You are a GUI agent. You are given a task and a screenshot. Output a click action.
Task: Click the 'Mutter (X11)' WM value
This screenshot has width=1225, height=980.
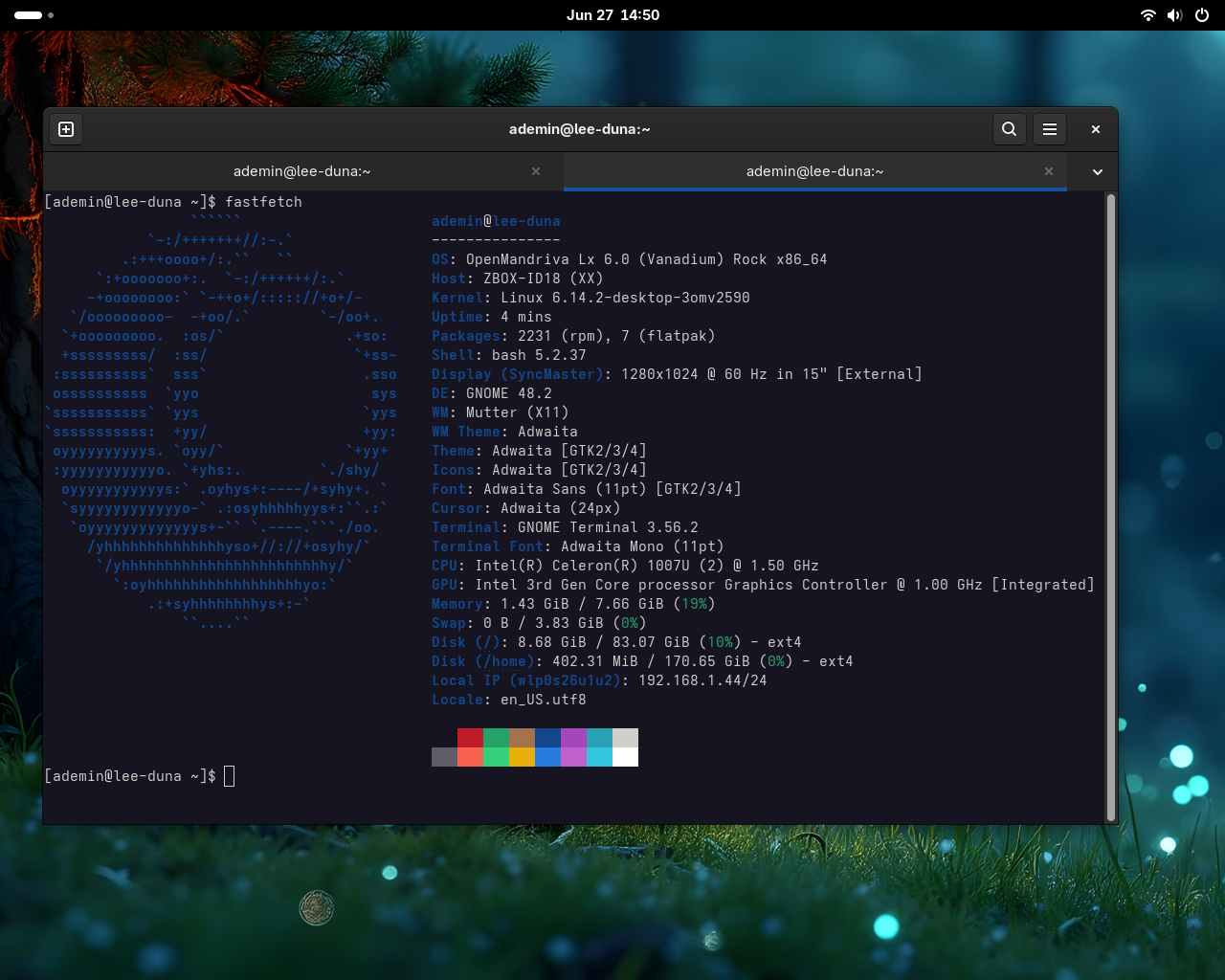(x=518, y=412)
